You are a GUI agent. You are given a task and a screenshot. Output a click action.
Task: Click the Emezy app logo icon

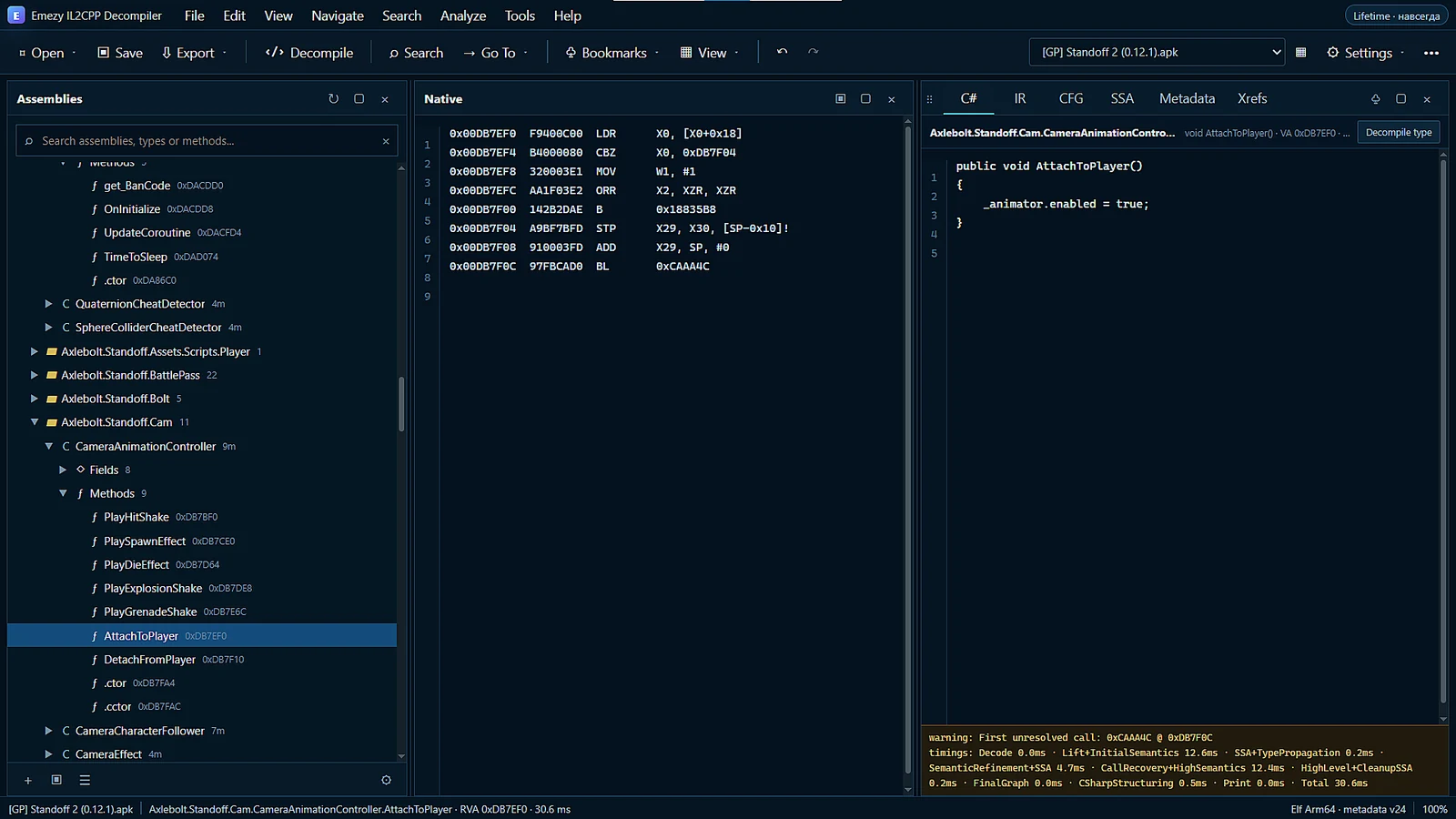tap(16, 15)
